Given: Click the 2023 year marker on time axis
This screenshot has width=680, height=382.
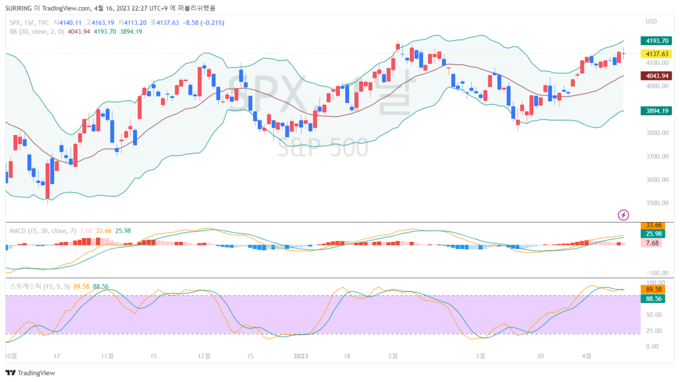Looking at the screenshot, I should point(301,356).
